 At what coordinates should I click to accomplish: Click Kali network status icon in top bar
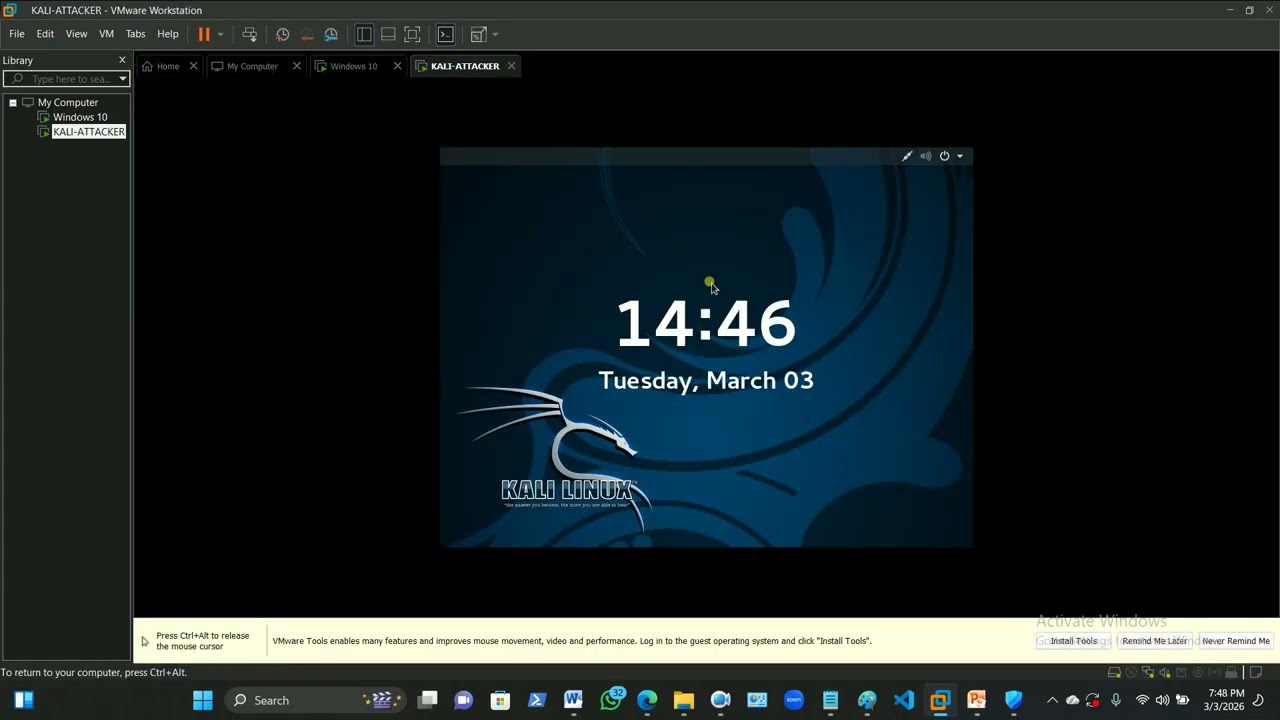(907, 156)
